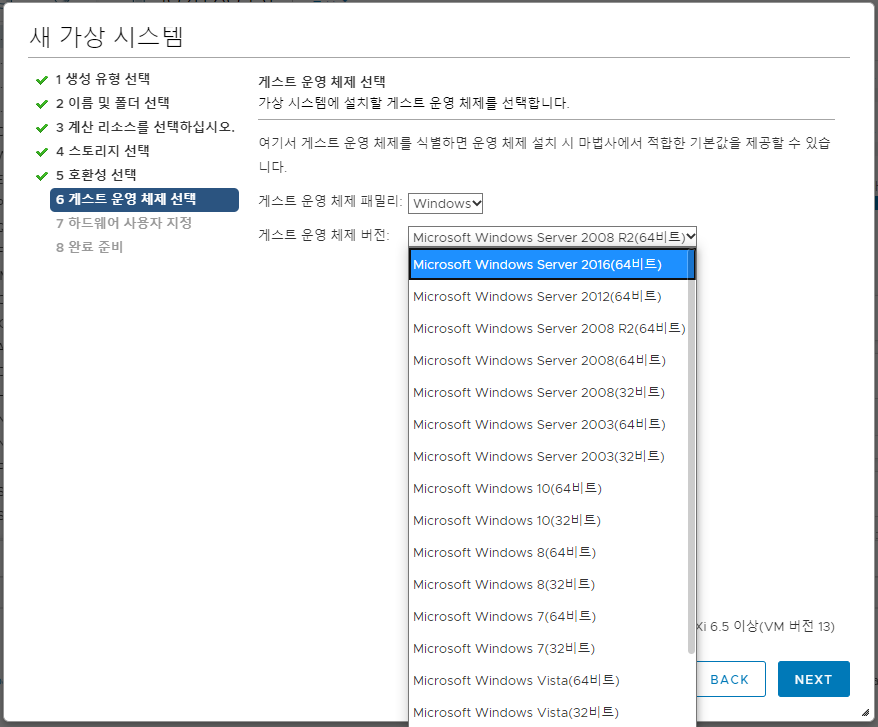Click green checkmark beside 호환성 선택
The image size is (878, 727).
[41, 176]
